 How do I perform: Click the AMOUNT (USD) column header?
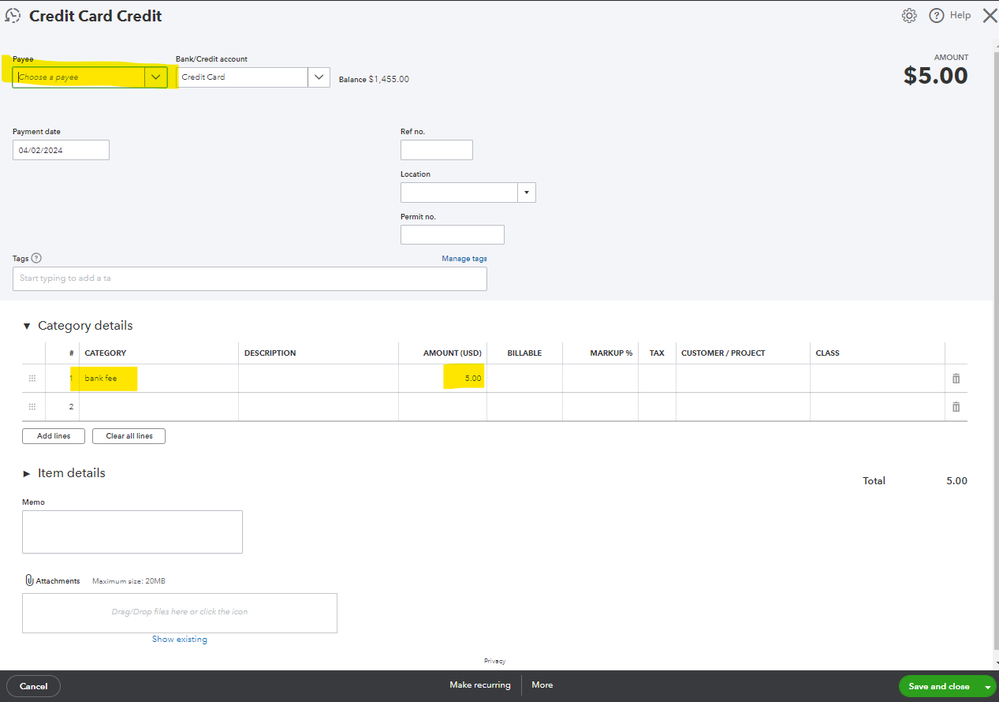click(x=452, y=353)
